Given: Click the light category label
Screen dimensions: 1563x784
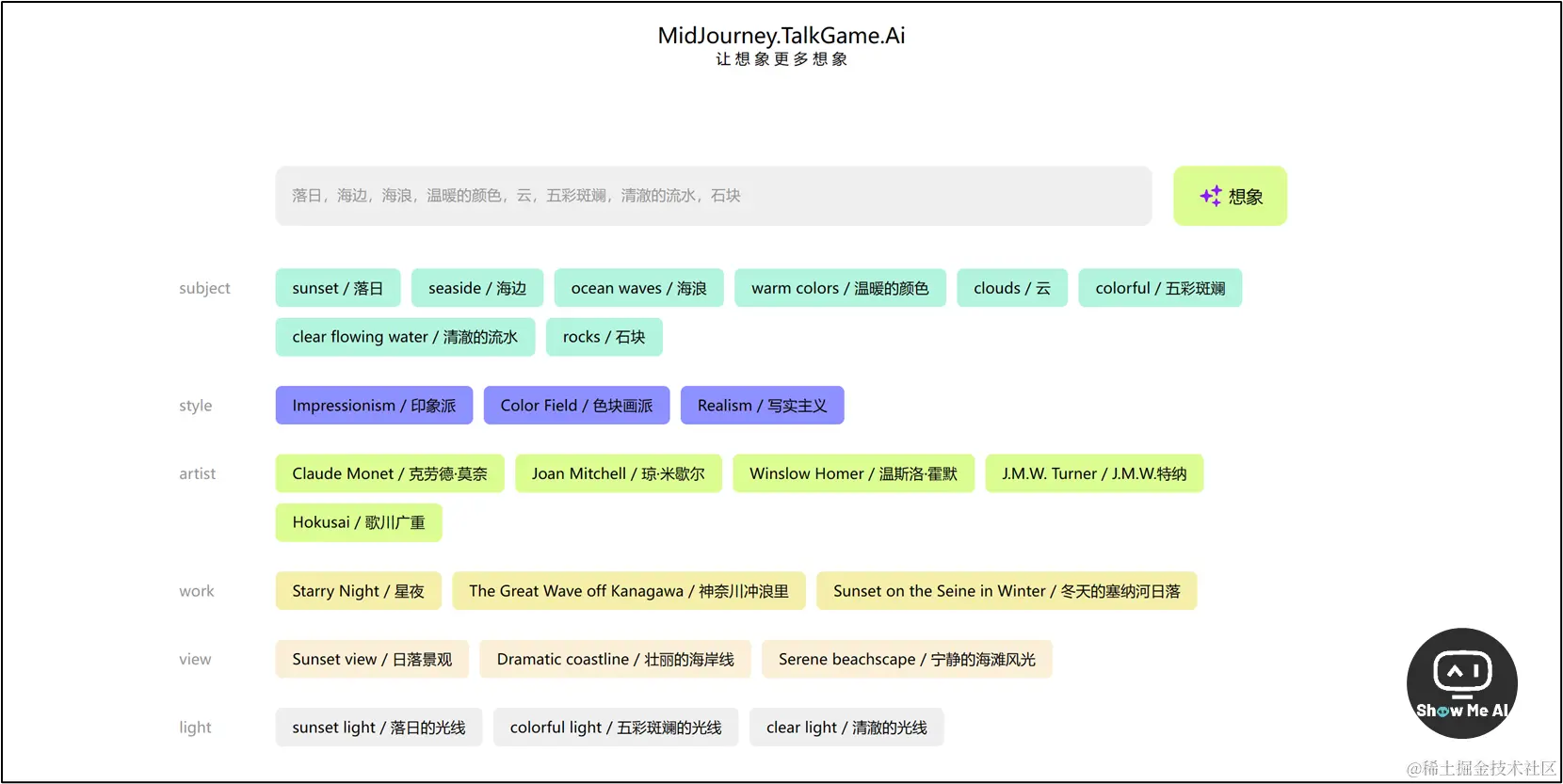Looking at the screenshot, I should click(x=195, y=728).
